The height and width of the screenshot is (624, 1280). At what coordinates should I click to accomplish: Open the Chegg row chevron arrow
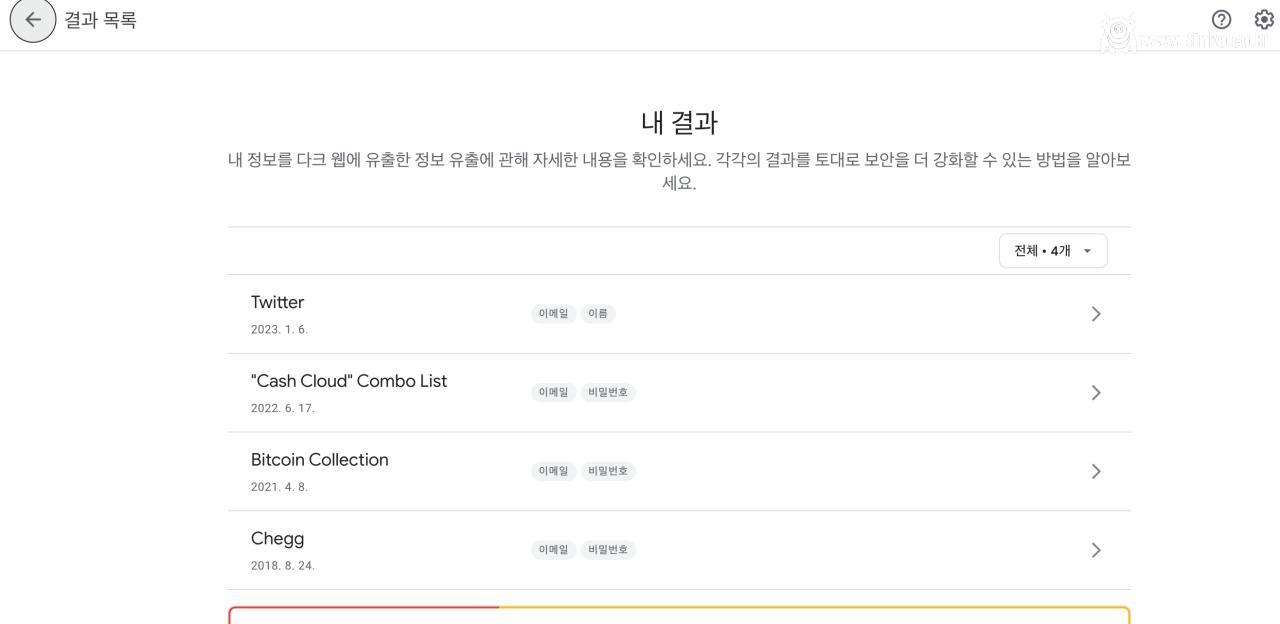point(1096,550)
